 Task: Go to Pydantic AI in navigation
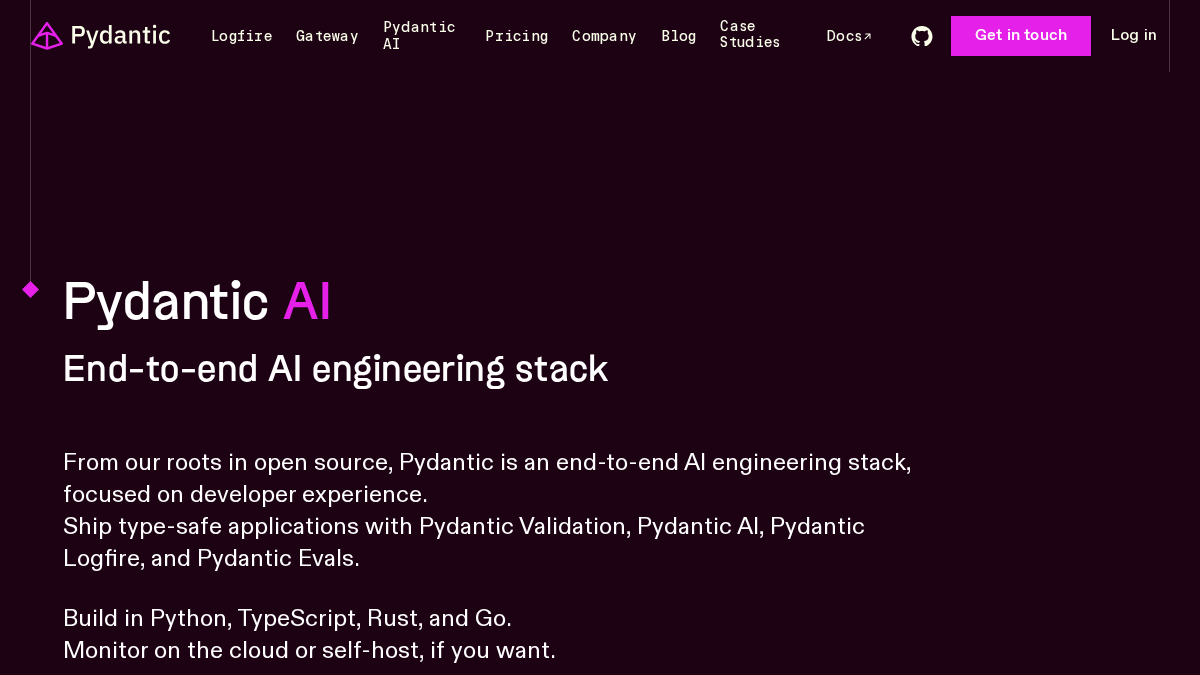click(419, 35)
